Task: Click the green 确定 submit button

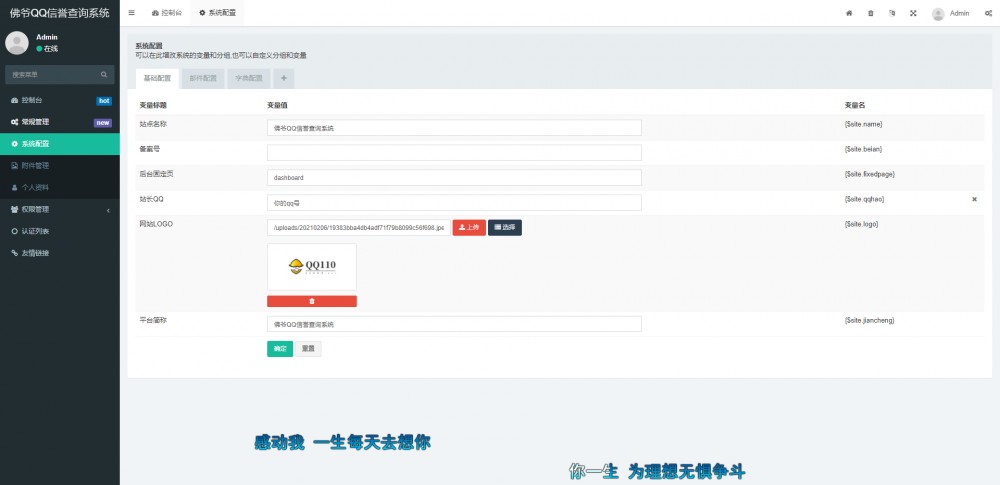Action: [279, 349]
